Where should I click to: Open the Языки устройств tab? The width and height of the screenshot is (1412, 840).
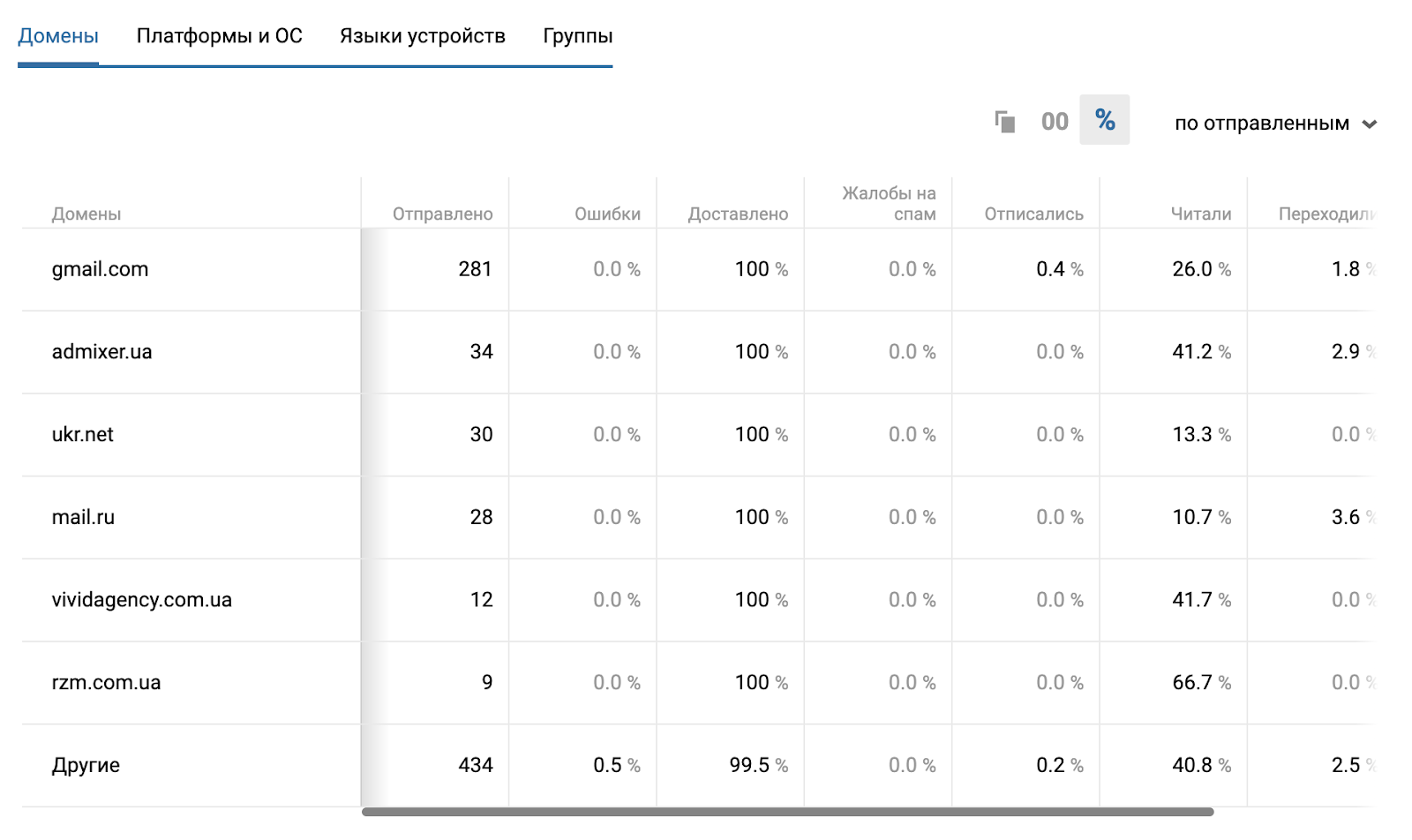pos(423,36)
